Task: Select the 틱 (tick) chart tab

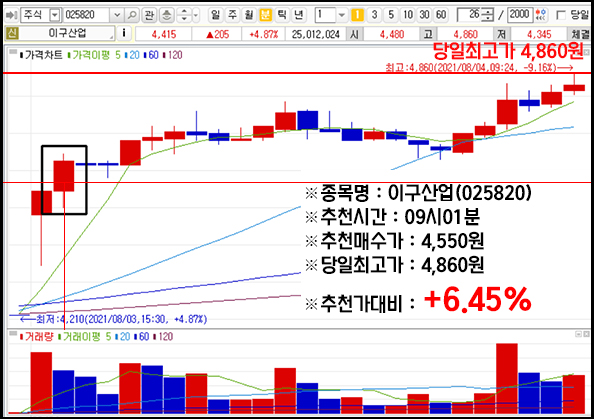Action: [x=282, y=15]
